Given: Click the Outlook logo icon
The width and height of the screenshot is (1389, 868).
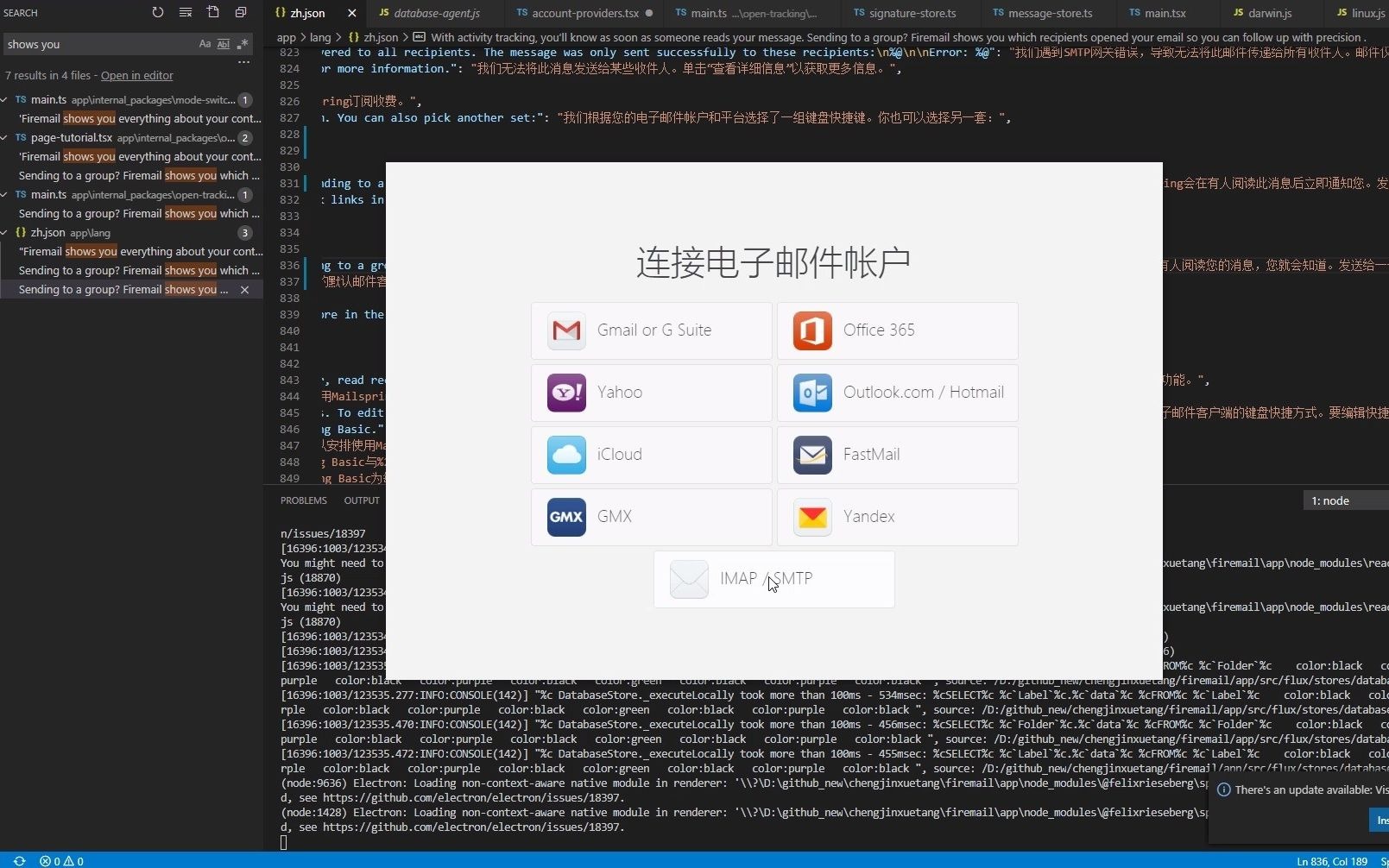Looking at the screenshot, I should point(812,393).
